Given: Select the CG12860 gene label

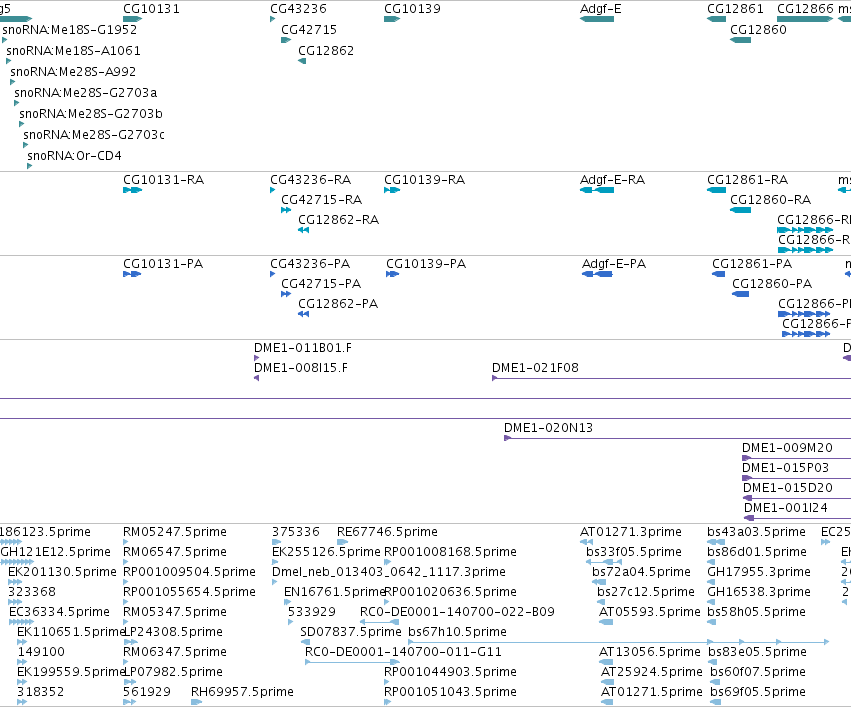Looking at the screenshot, I should (x=758, y=29).
